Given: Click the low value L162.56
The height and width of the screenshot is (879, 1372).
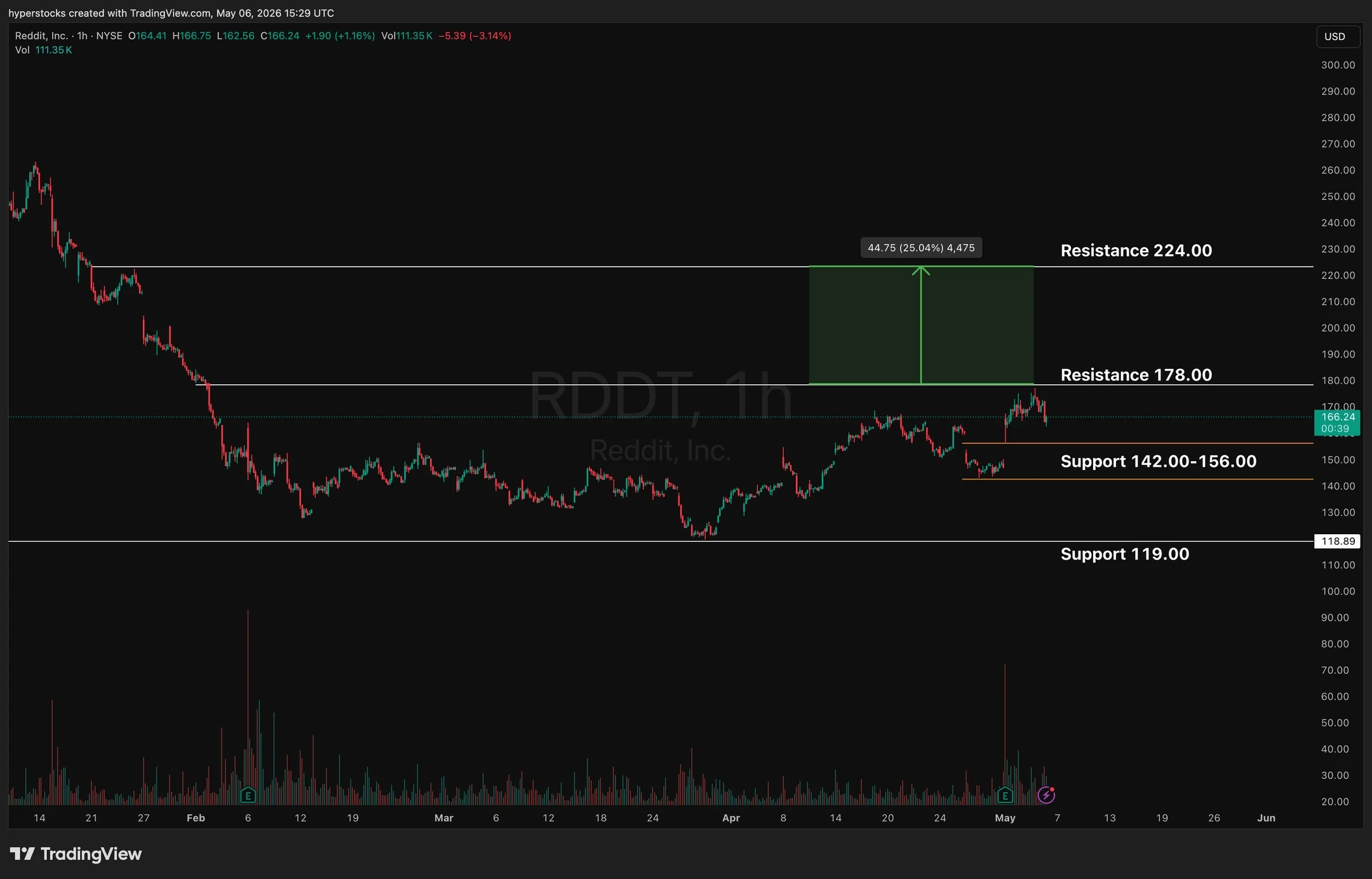Looking at the screenshot, I should (236, 36).
